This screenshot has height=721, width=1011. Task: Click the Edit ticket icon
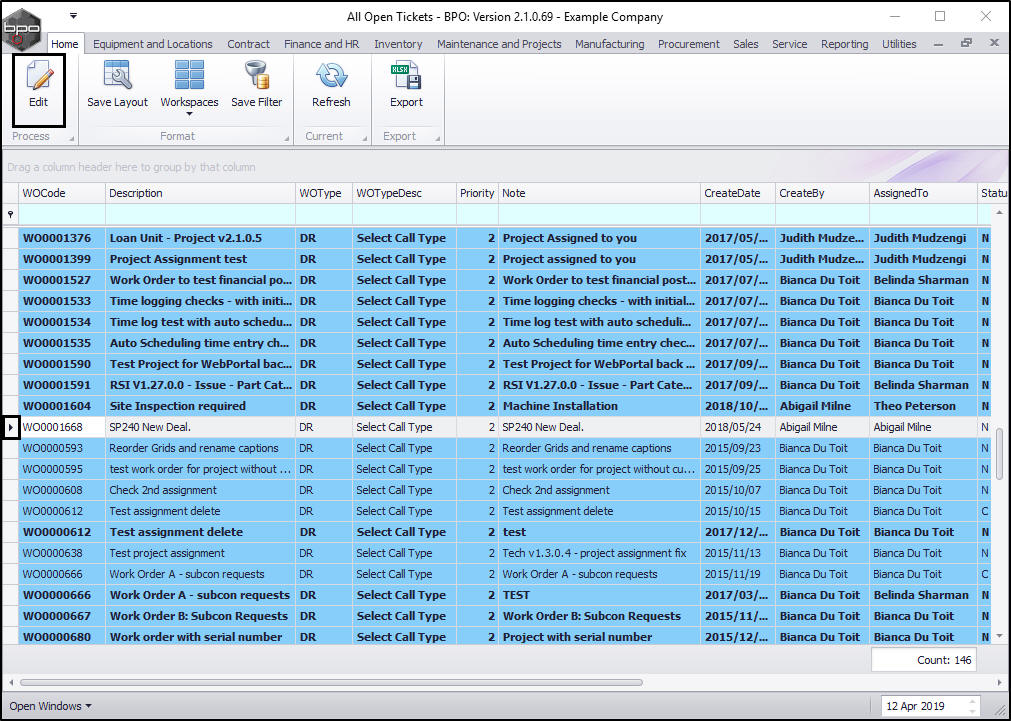(38, 78)
